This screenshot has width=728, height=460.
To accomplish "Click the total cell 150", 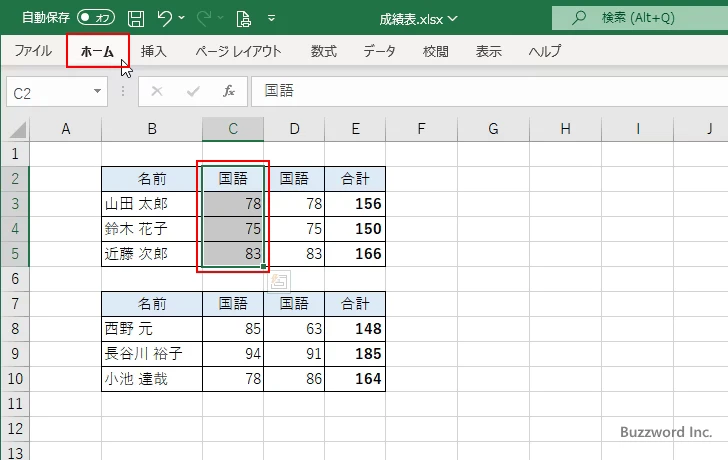I will tap(355, 229).
